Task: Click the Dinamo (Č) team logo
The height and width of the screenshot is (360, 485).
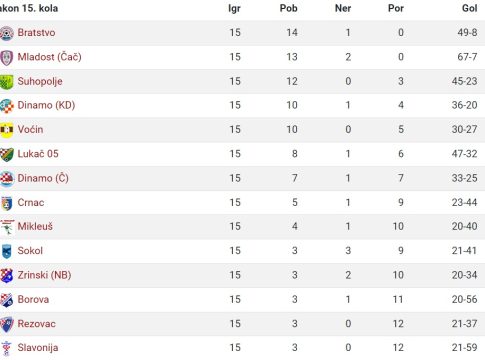Action: click(6, 179)
